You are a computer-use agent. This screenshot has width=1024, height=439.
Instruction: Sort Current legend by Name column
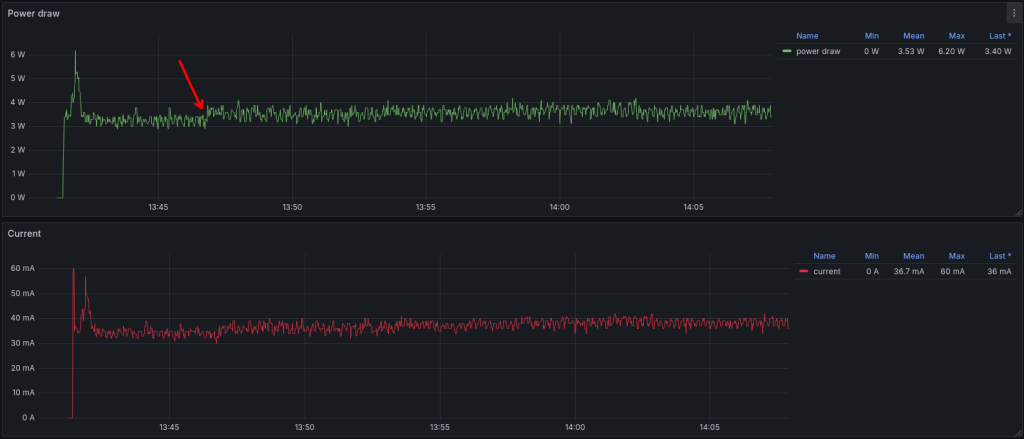pyautogui.click(x=824, y=255)
